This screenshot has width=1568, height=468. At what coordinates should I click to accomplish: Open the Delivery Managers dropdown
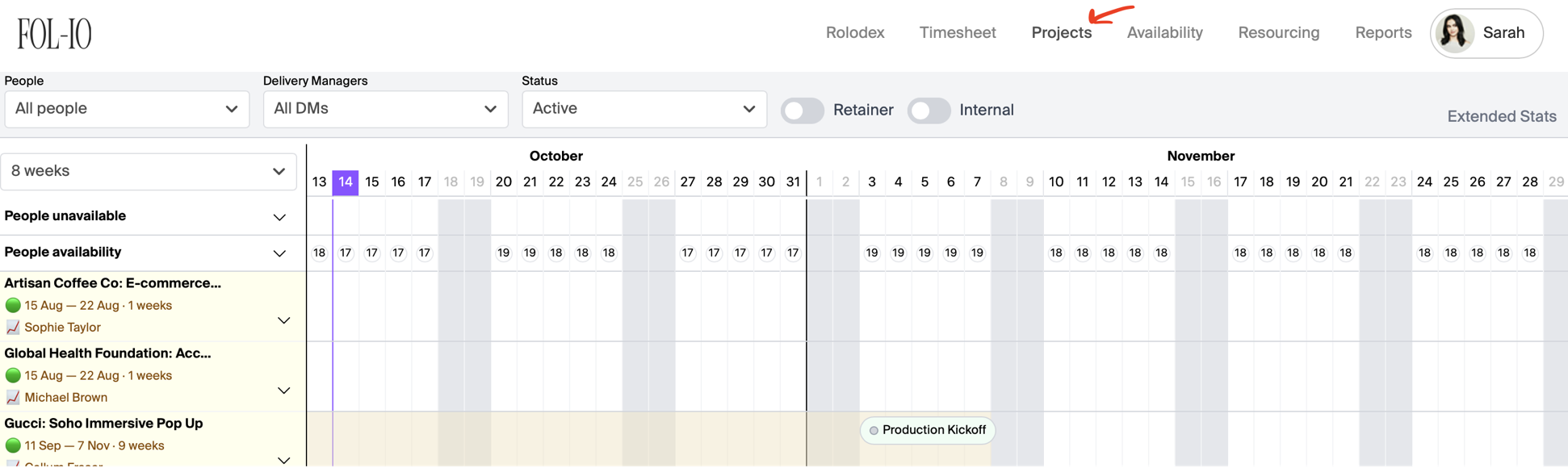click(x=385, y=109)
